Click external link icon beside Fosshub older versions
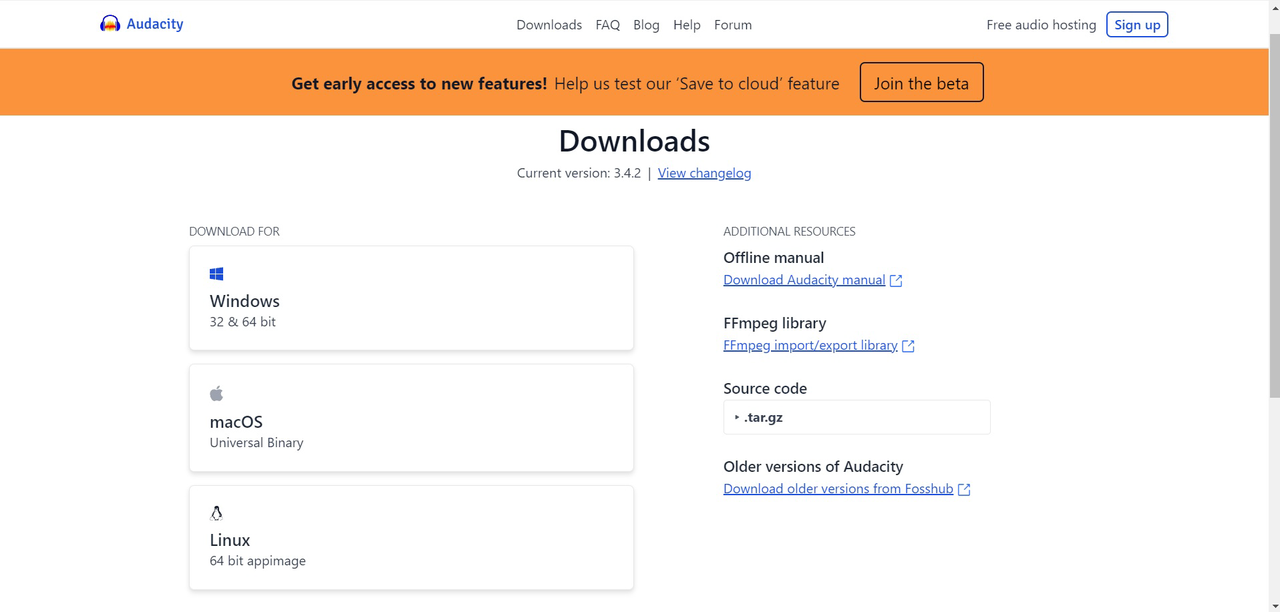This screenshot has height=612, width=1280. pyautogui.click(x=964, y=489)
